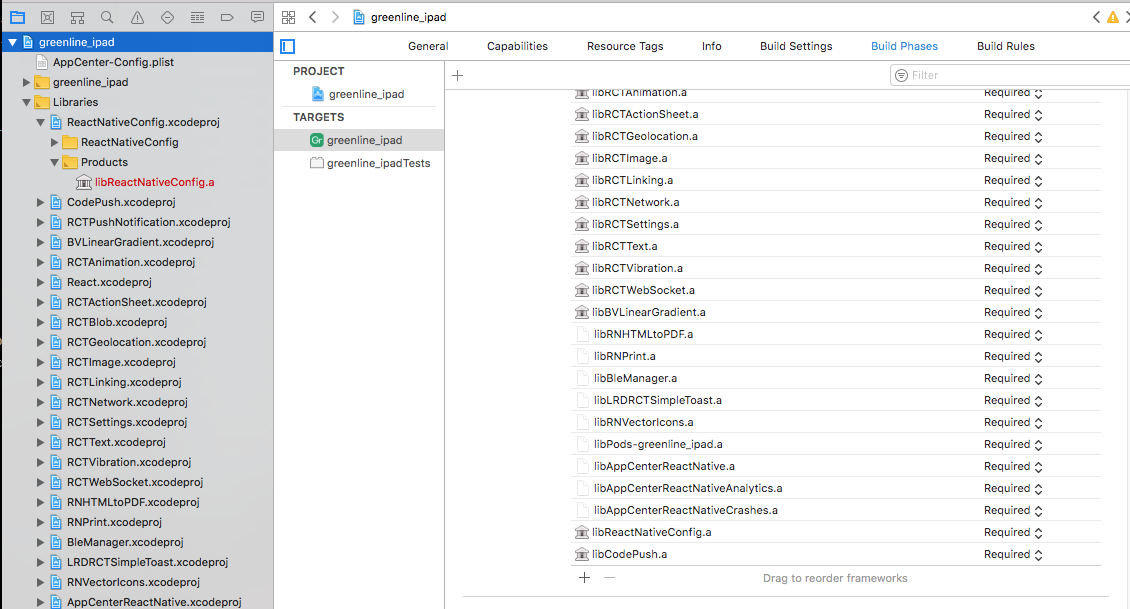Collapse the greenline_ipad root project
The image size is (1130, 609).
pyautogui.click(x=12, y=43)
